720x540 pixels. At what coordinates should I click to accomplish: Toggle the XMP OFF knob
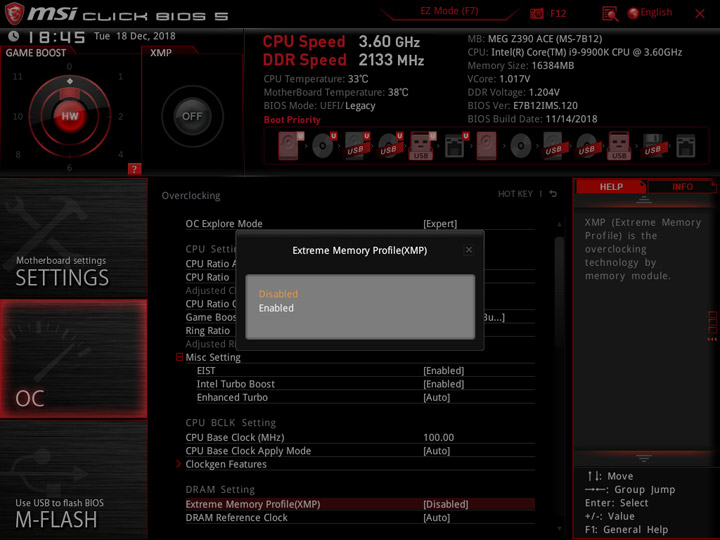click(192, 116)
